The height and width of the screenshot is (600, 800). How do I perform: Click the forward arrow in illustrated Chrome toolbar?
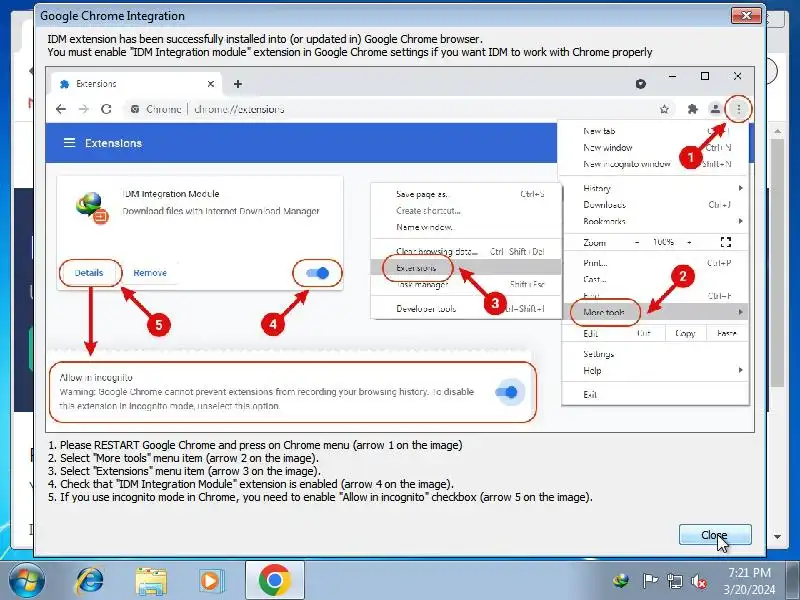coord(84,109)
